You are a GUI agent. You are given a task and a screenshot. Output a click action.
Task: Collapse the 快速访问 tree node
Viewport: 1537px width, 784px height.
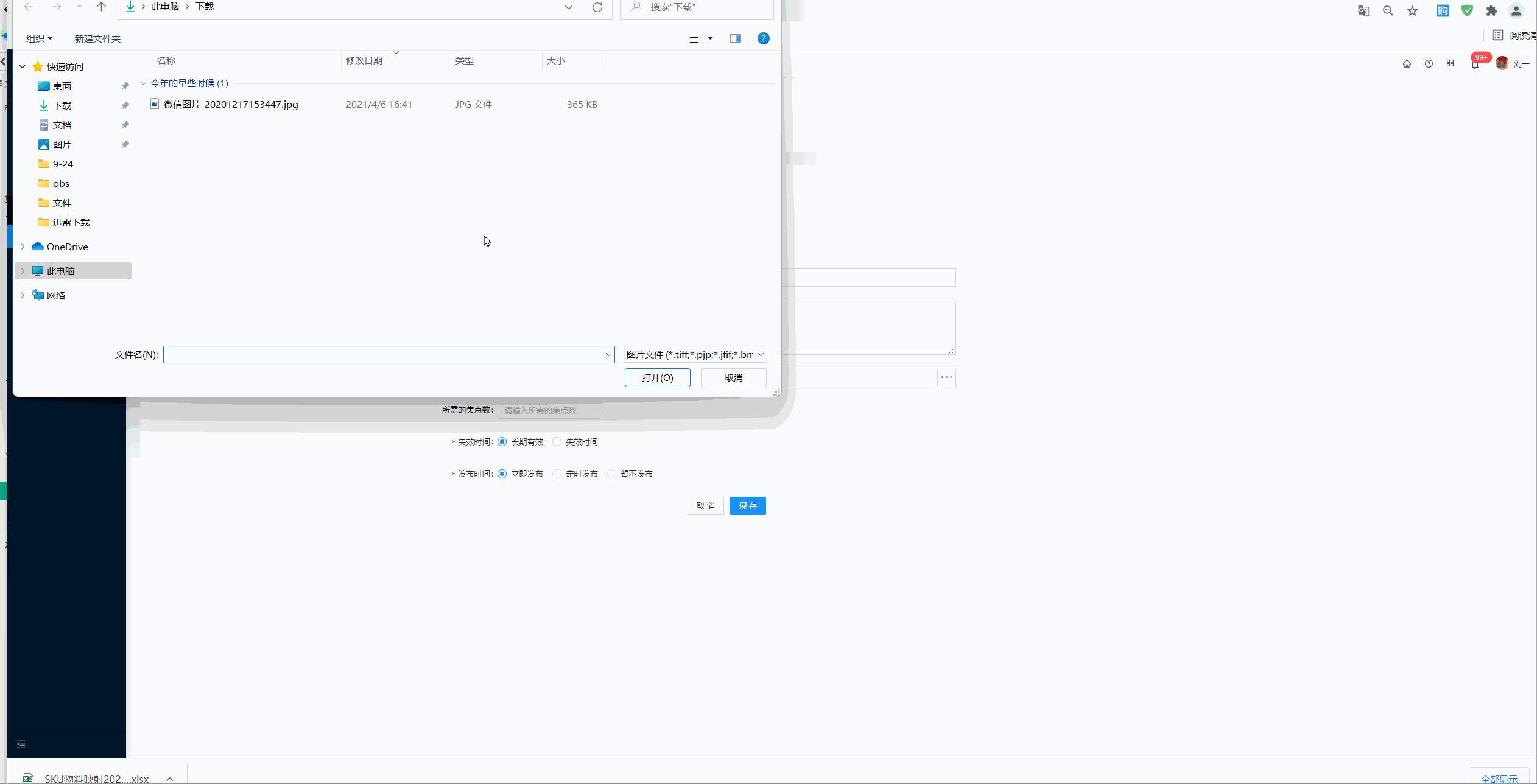23,66
